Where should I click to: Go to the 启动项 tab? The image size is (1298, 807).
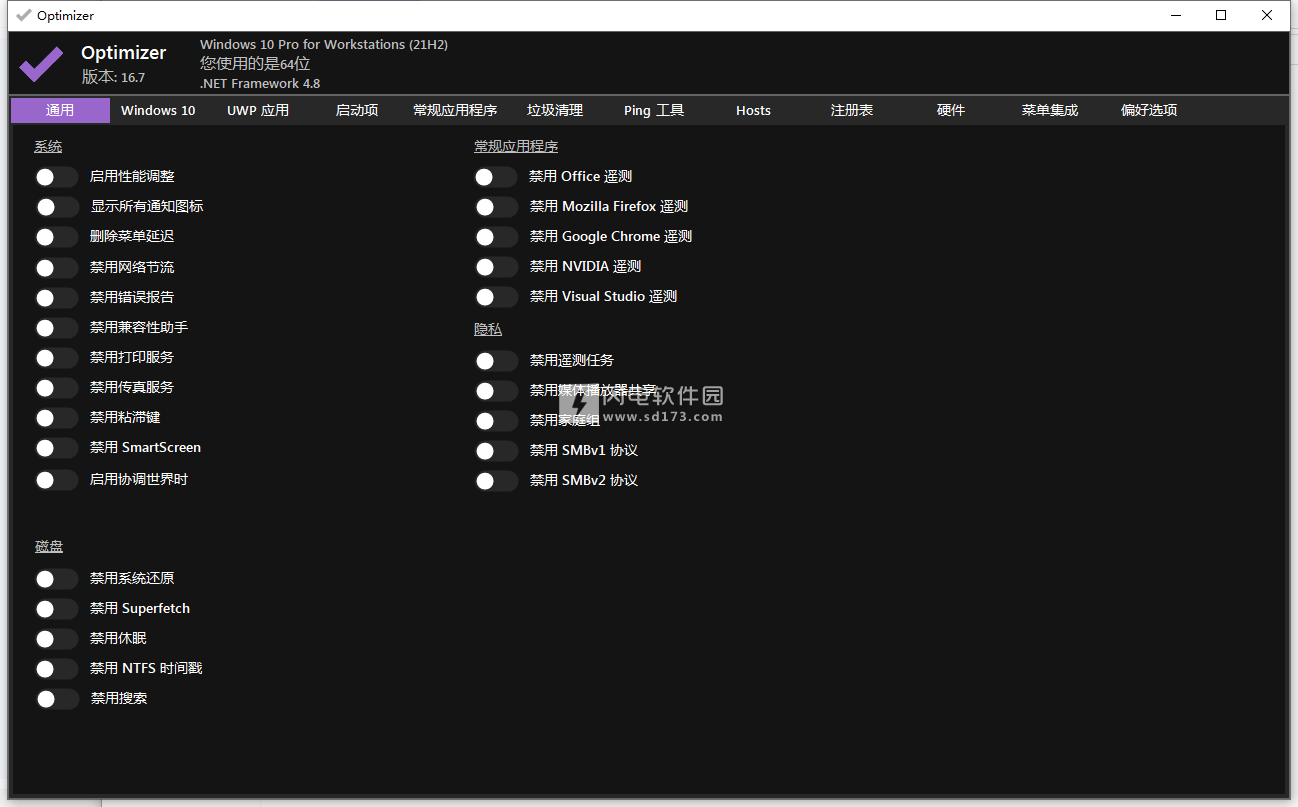coord(357,110)
